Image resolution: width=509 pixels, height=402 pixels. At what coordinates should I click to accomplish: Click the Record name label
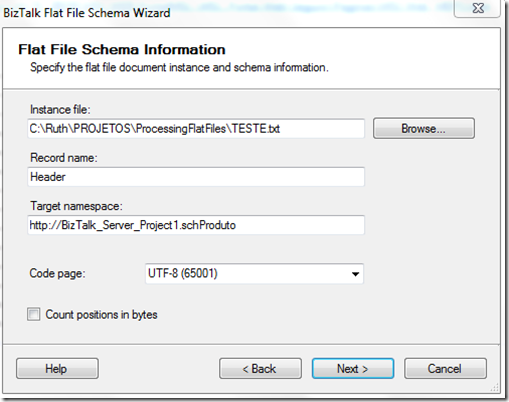[x=64, y=158]
